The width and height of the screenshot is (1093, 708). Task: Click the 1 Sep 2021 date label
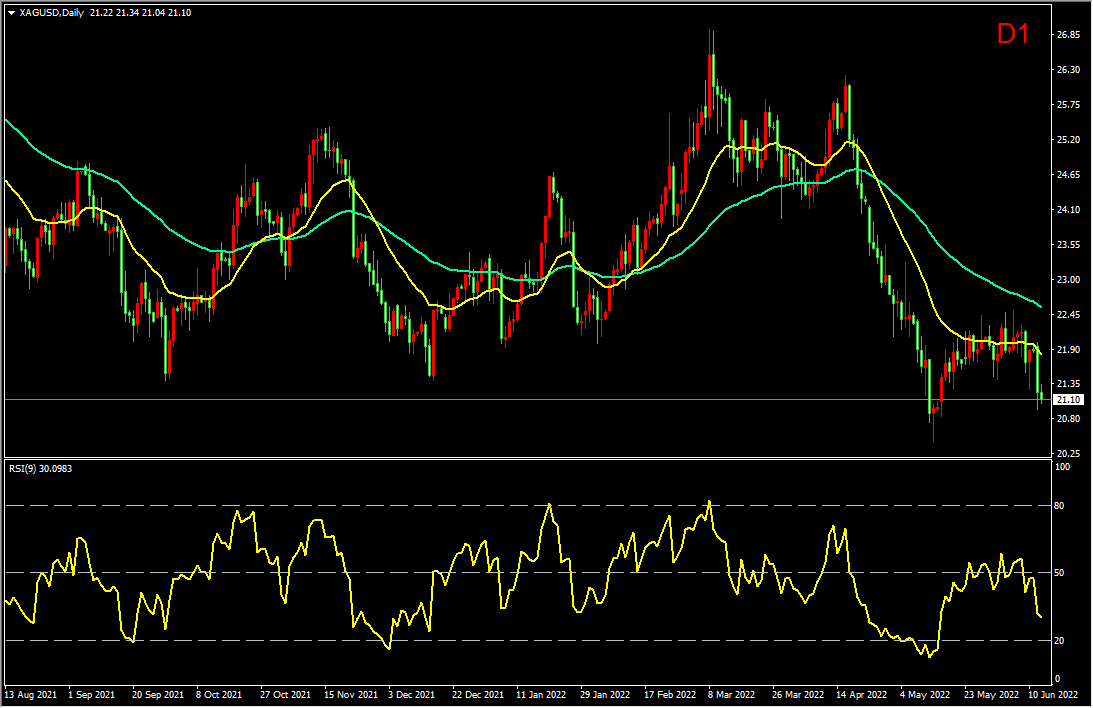(x=91, y=695)
